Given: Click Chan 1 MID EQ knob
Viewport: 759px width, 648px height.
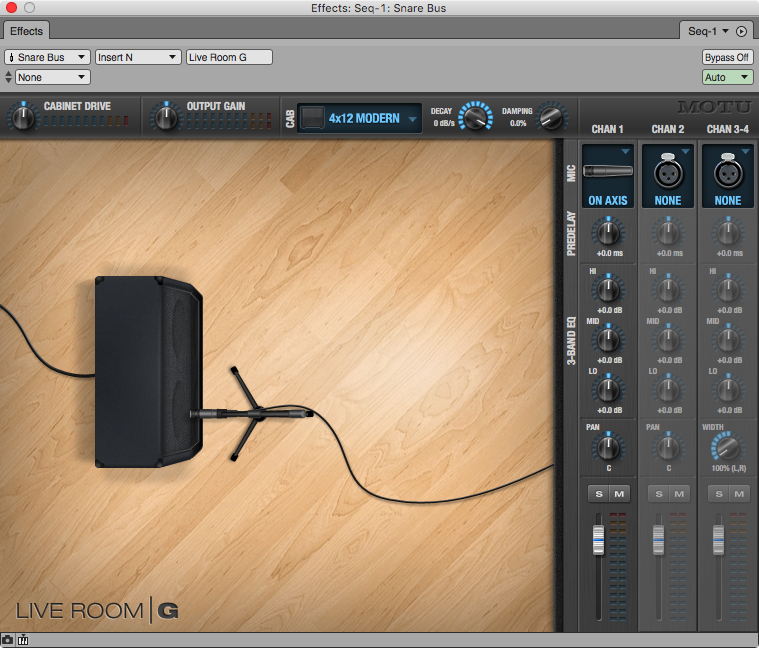Looking at the screenshot, I should click(x=608, y=340).
